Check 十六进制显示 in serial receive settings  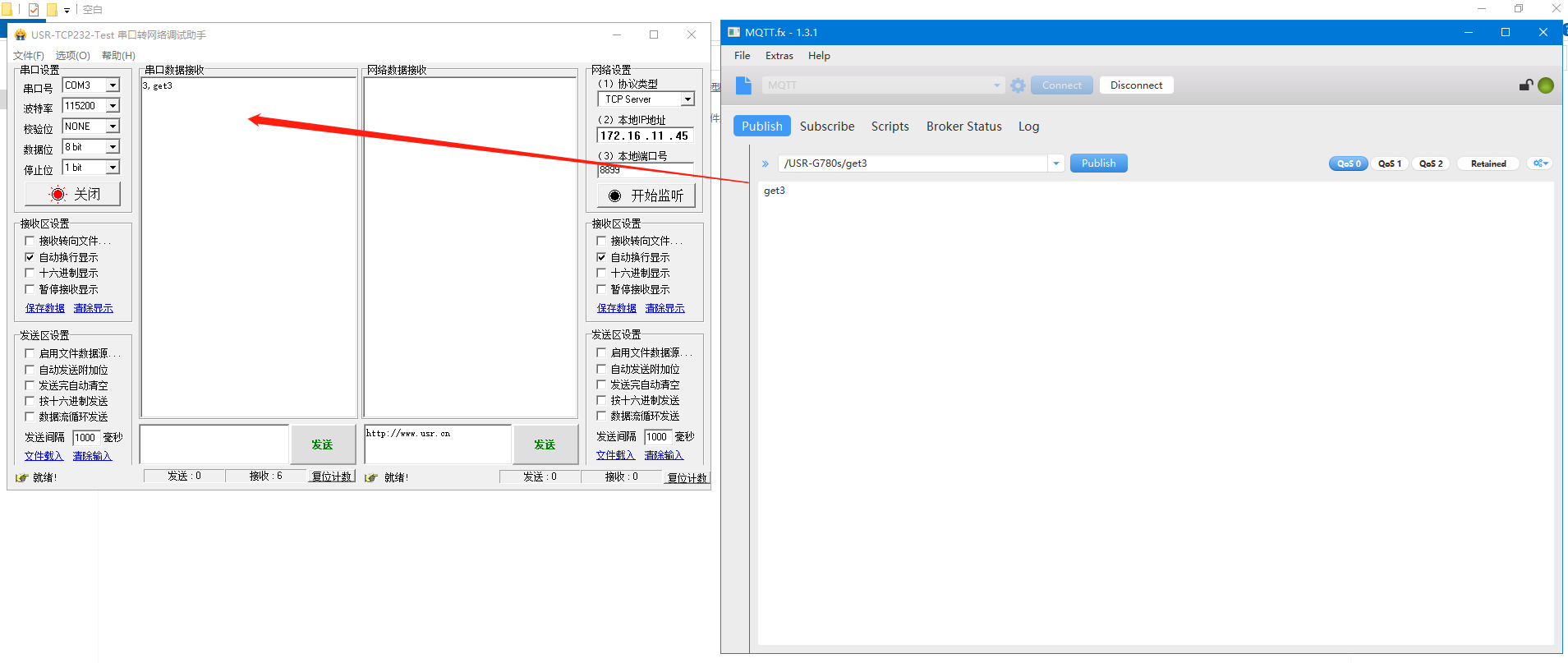pyautogui.click(x=30, y=273)
